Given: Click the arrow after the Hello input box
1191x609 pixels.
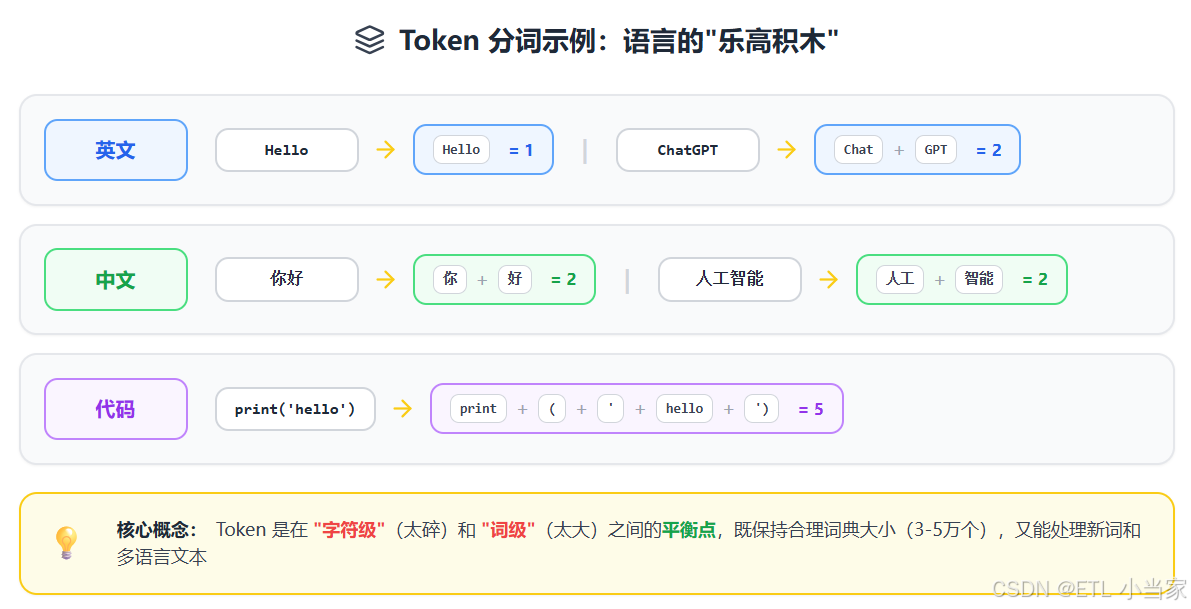Looking at the screenshot, I should 386,150.
